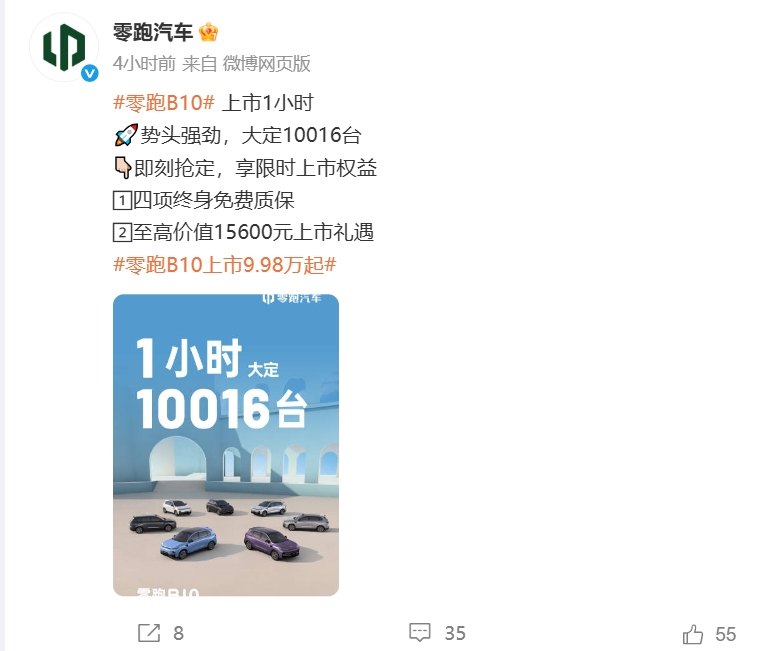The height and width of the screenshot is (651, 784).
Task: Open the 零跑汽车 profile avatar
Action: [x=64, y=48]
